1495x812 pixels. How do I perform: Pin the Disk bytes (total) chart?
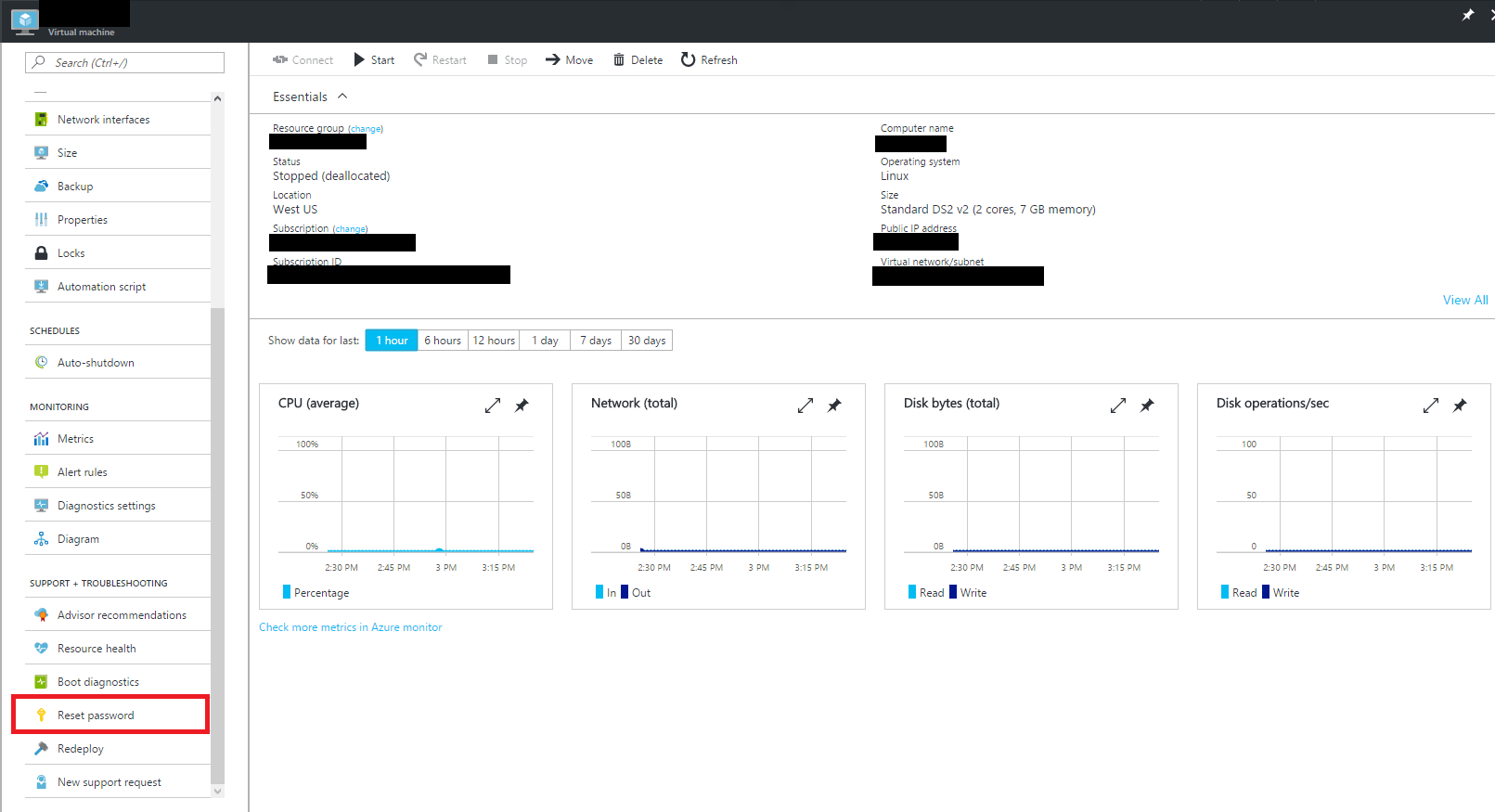tap(1147, 406)
